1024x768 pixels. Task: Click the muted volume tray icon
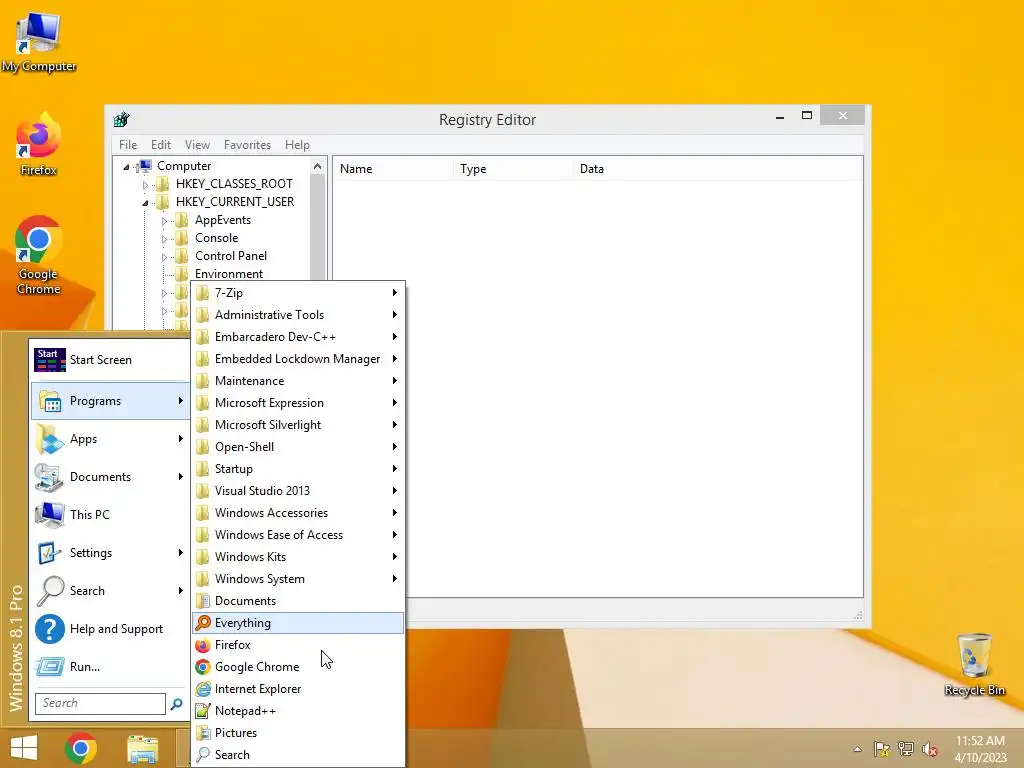[x=930, y=749]
